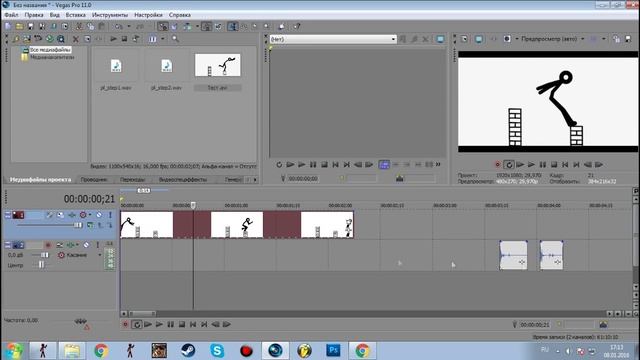Image resolution: width=640 pixels, height=360 pixels.
Task: Toggle preview on external monitor in the preview window
Action: (479, 39)
